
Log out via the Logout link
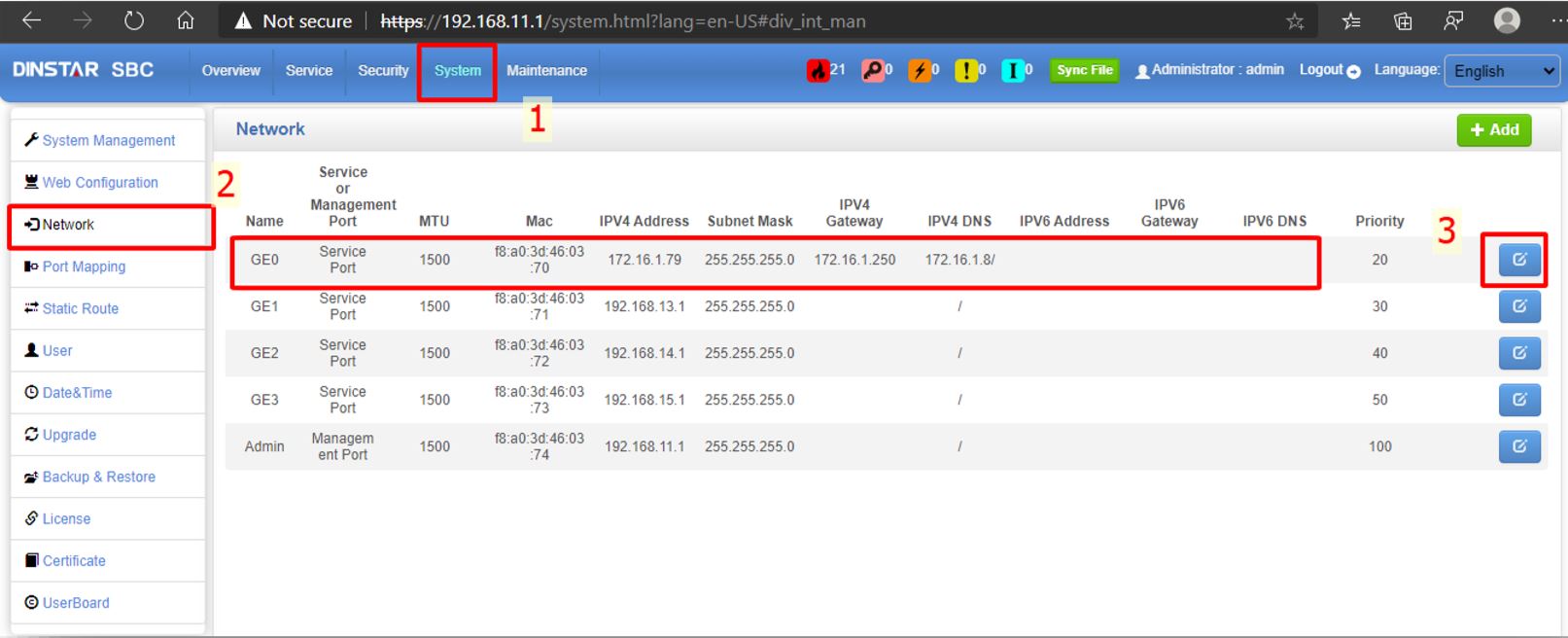(1329, 70)
